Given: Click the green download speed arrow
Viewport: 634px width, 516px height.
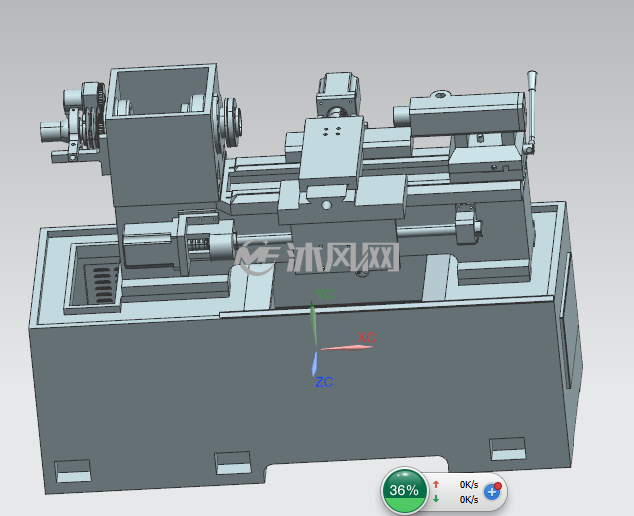Looking at the screenshot, I should tap(436, 499).
